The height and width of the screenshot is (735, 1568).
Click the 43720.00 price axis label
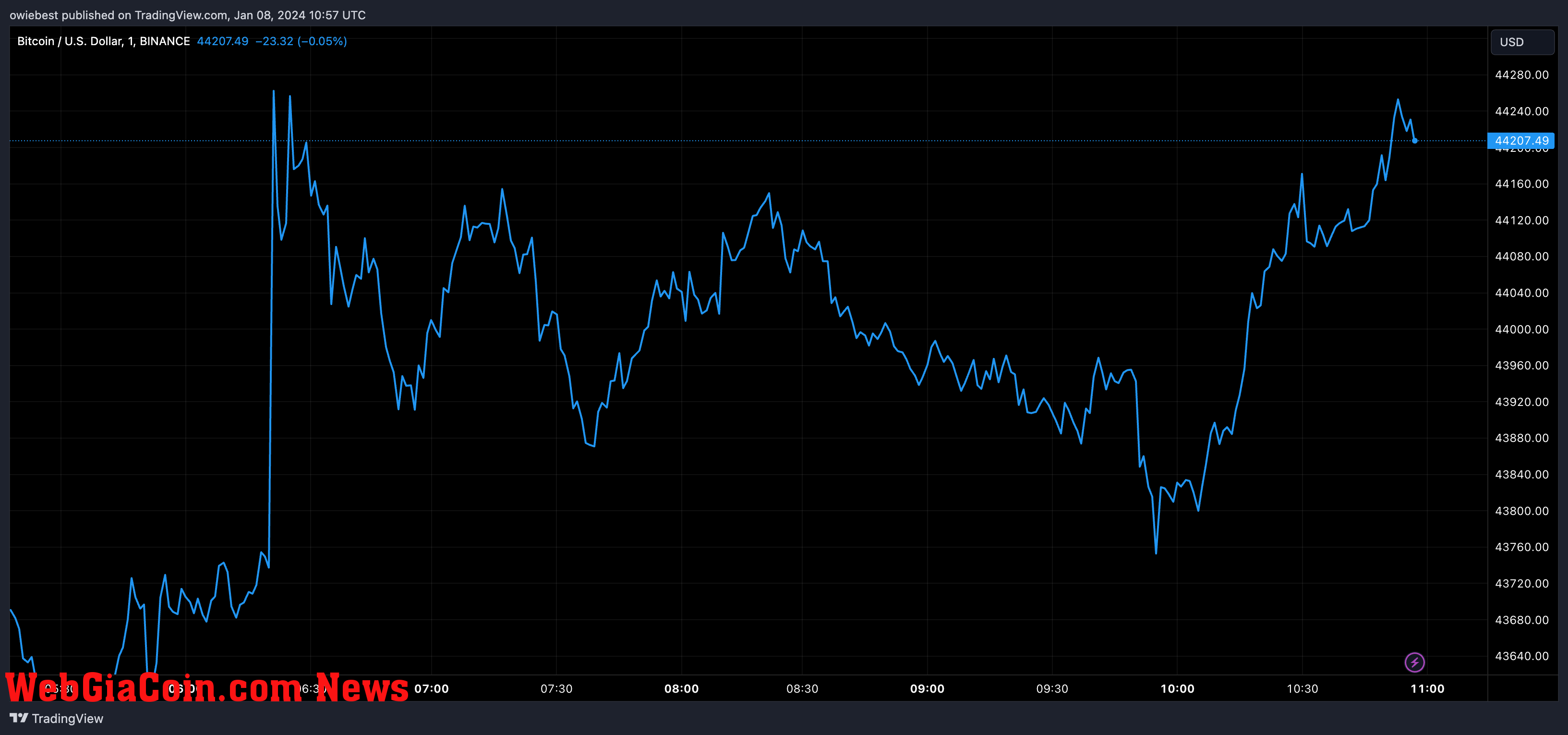(x=1522, y=583)
